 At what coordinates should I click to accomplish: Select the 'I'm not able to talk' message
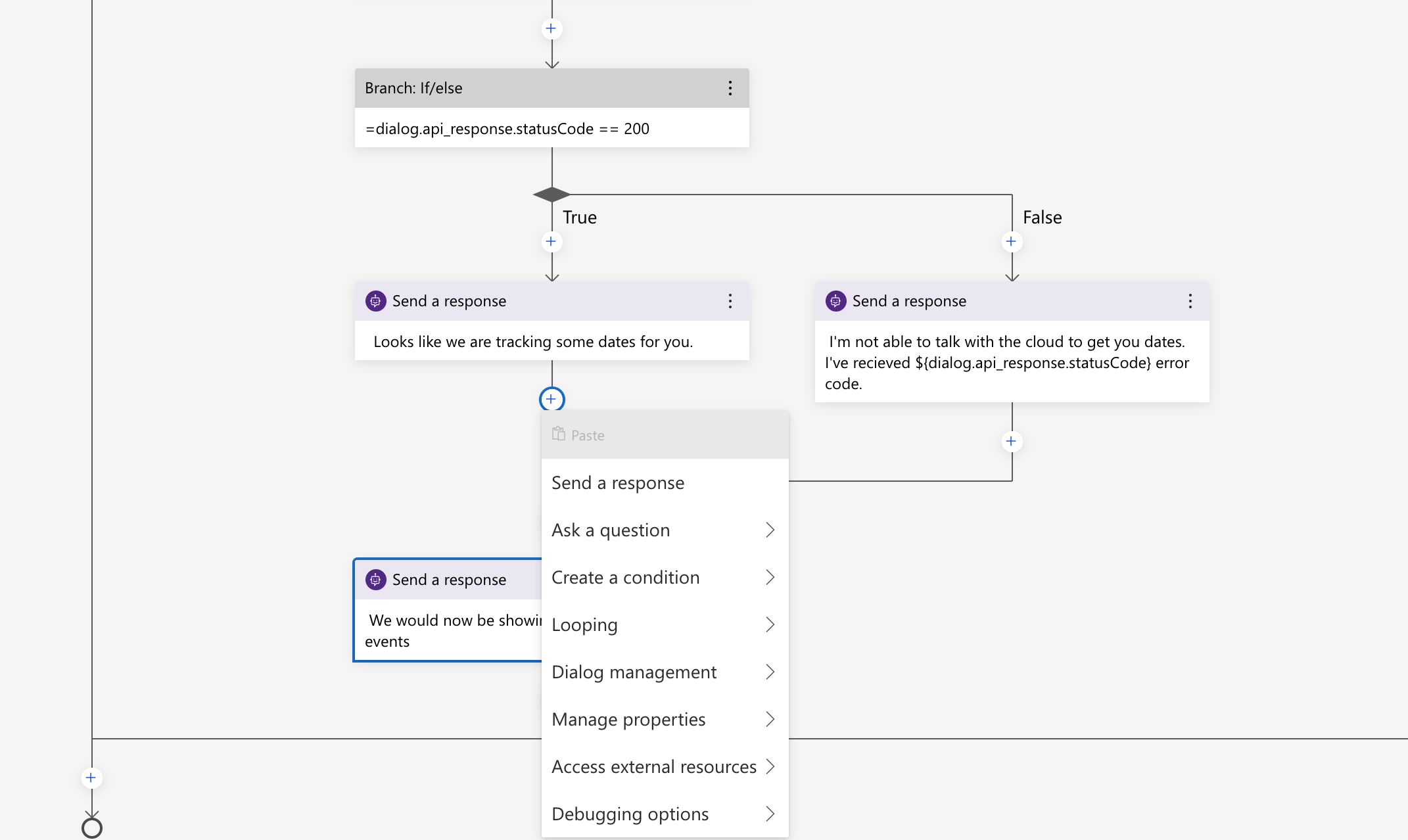click(x=1007, y=363)
